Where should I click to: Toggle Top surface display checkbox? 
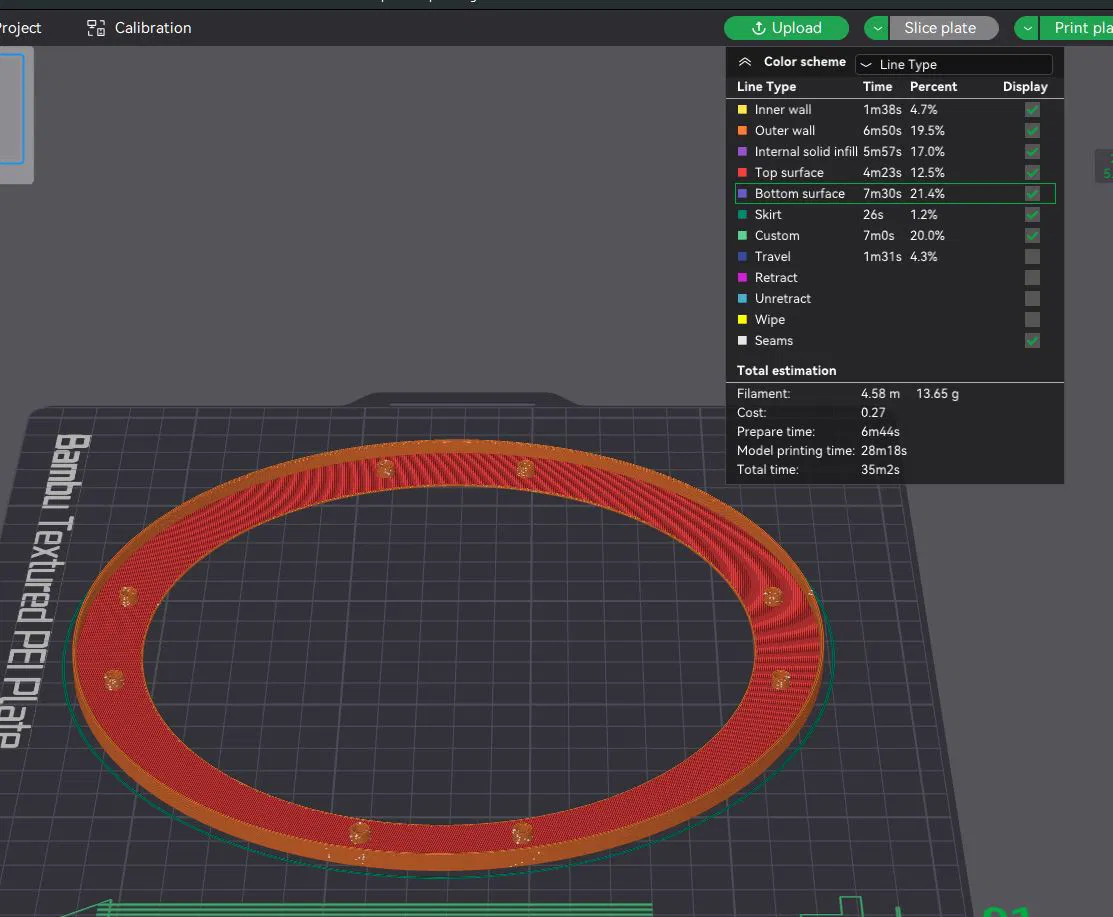click(1032, 172)
